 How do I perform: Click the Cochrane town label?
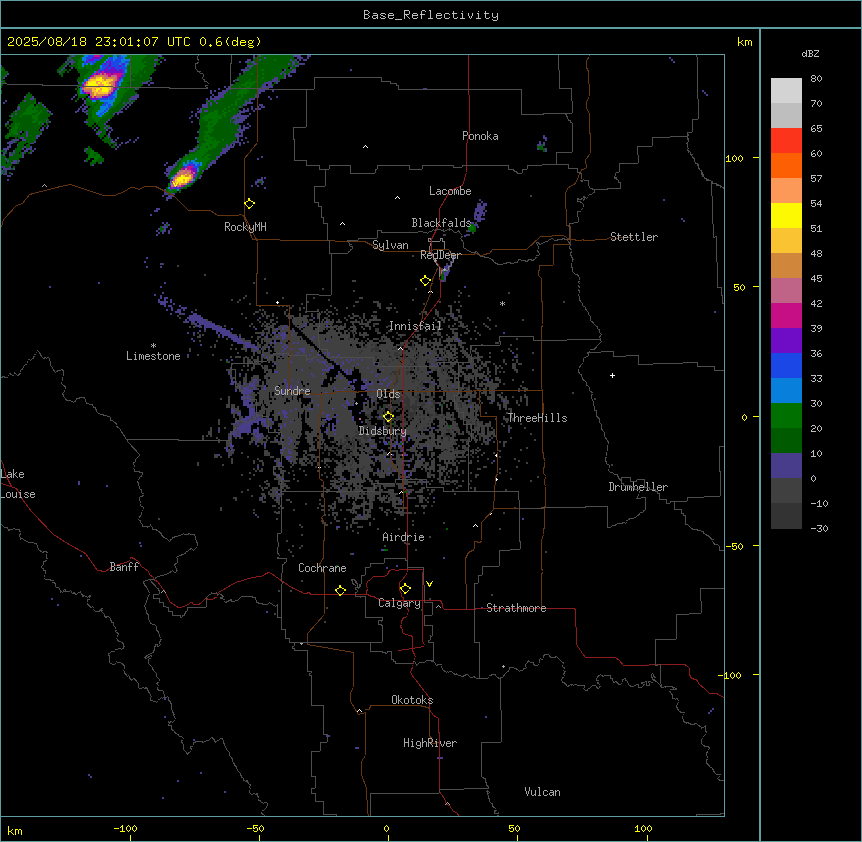pos(322,568)
